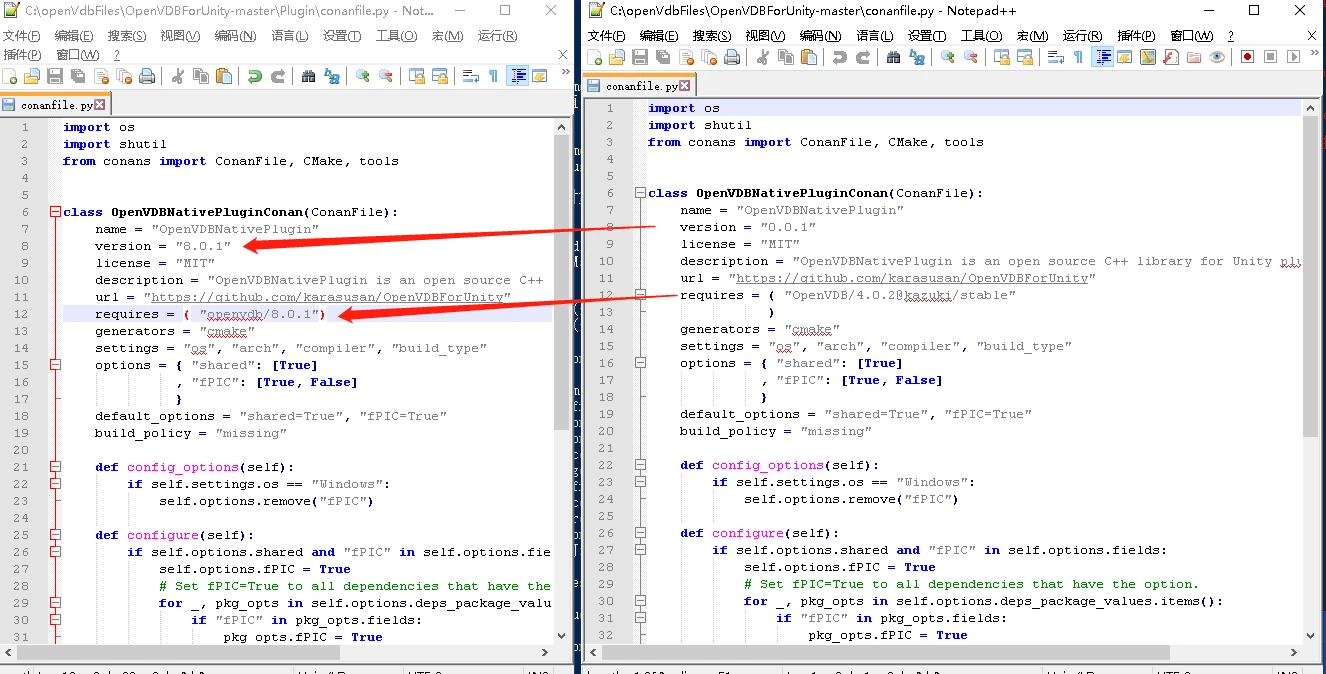Open Find binoculars icon in left window toolbar

(x=308, y=76)
